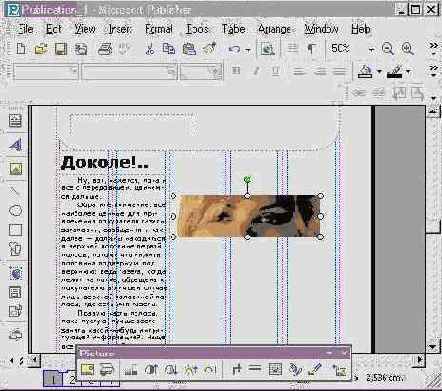Screen dimensions: 442x391
Task: Expand the standard toolbar options chevron
Action: click(433, 48)
